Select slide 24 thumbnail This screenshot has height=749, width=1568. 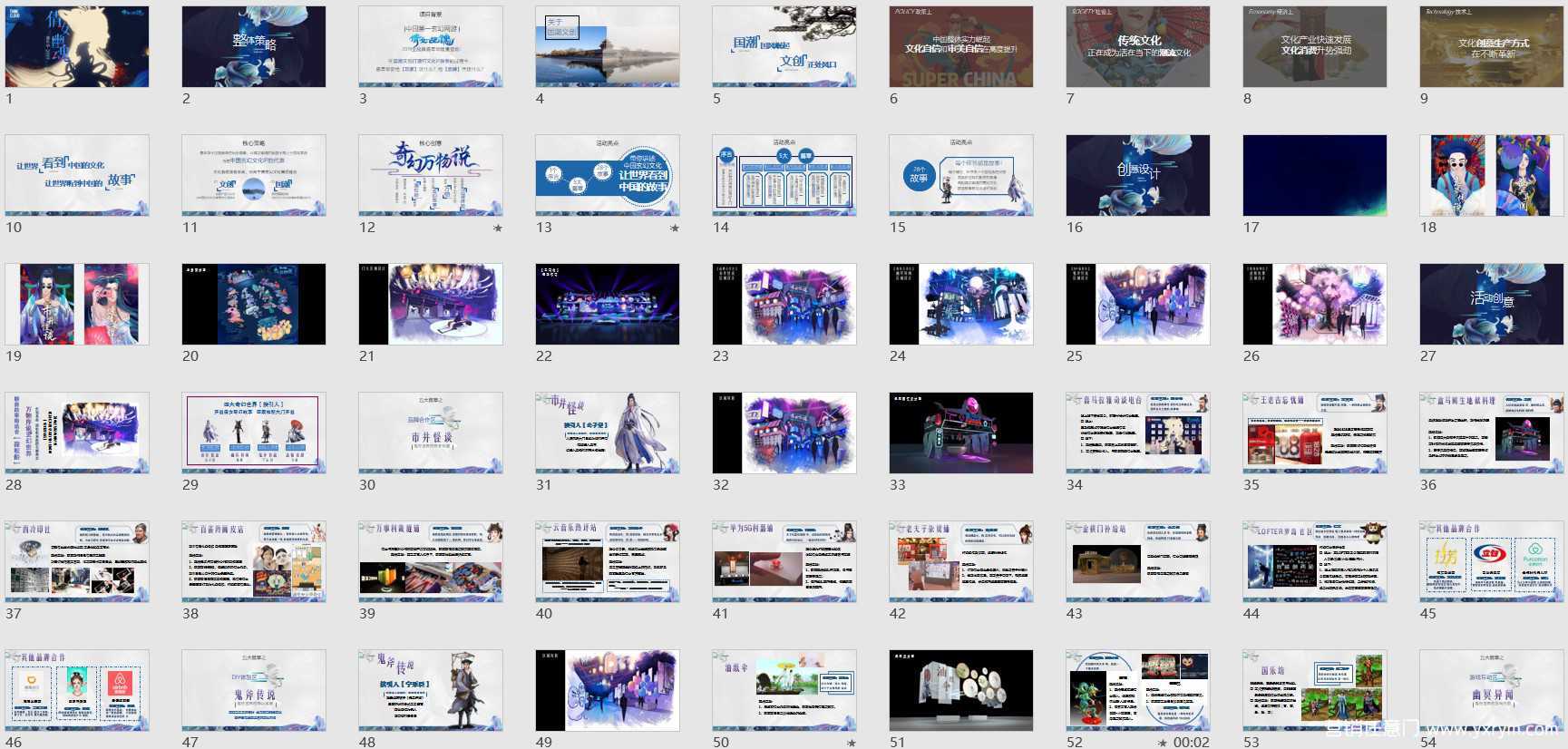pyautogui.click(x=961, y=304)
